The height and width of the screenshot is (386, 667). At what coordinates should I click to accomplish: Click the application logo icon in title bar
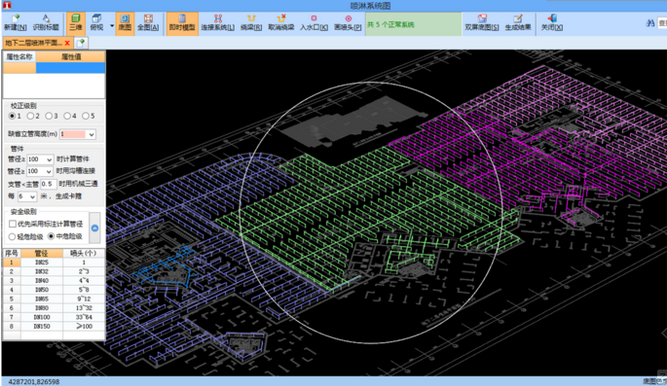(6, 5)
